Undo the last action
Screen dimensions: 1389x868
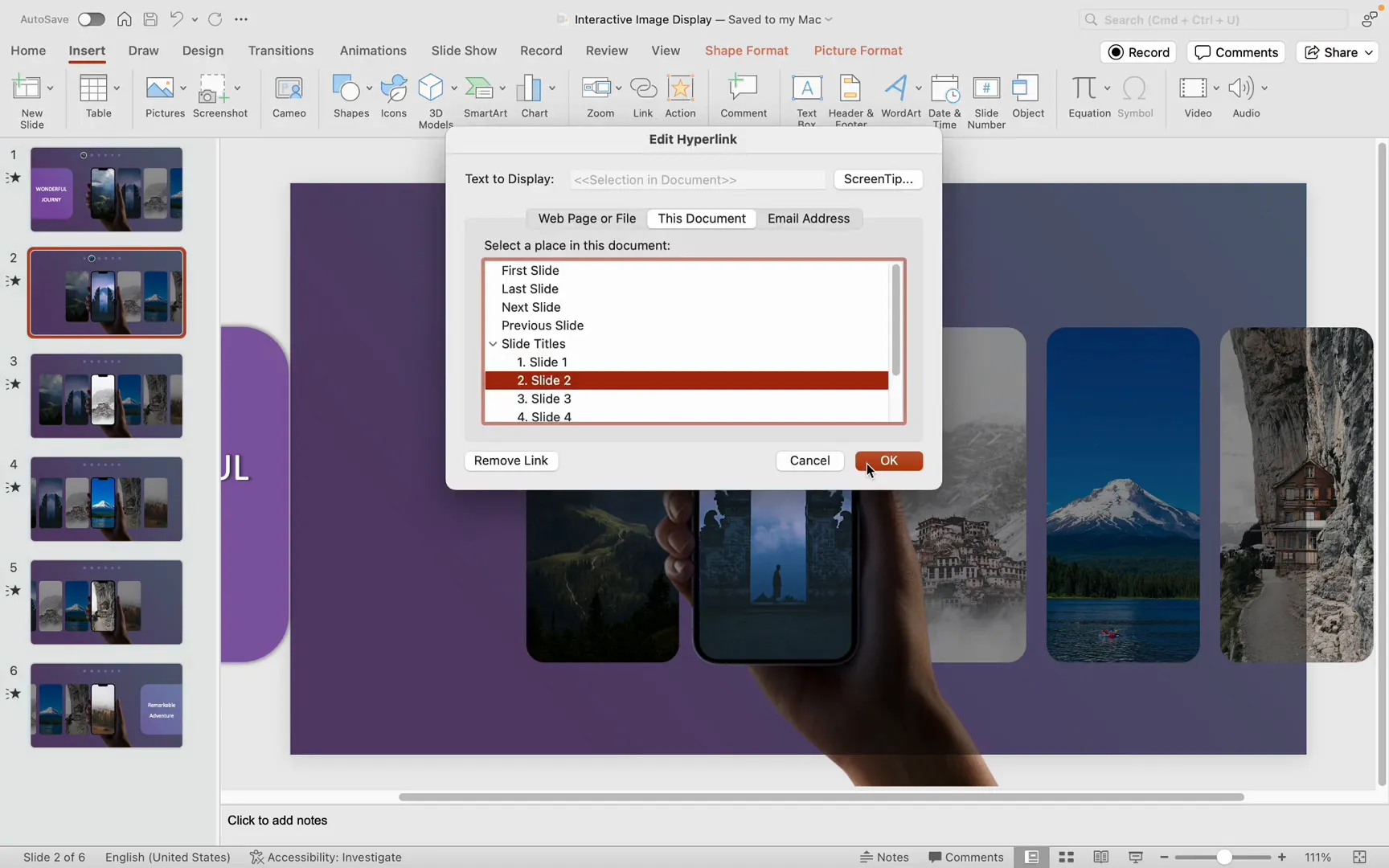click(x=176, y=19)
